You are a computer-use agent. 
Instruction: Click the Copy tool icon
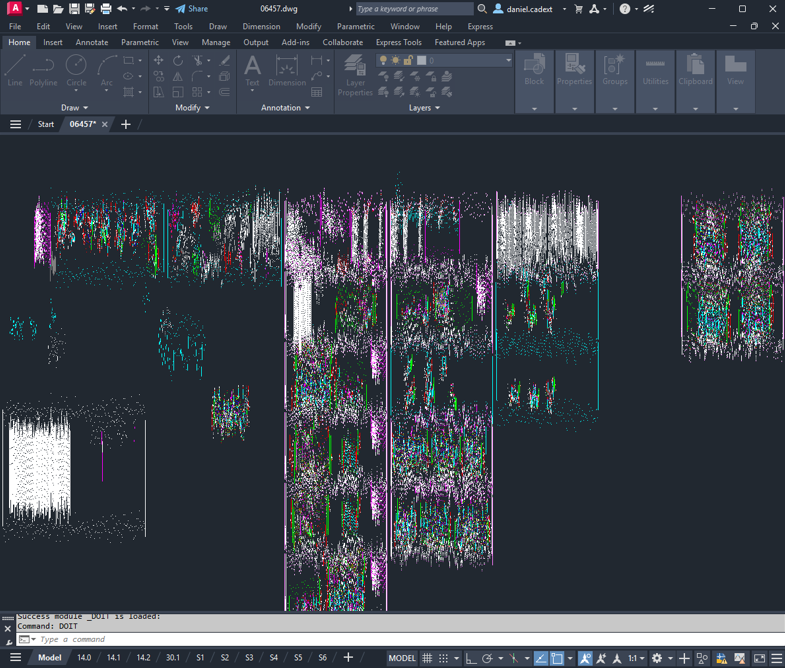[x=159, y=77]
